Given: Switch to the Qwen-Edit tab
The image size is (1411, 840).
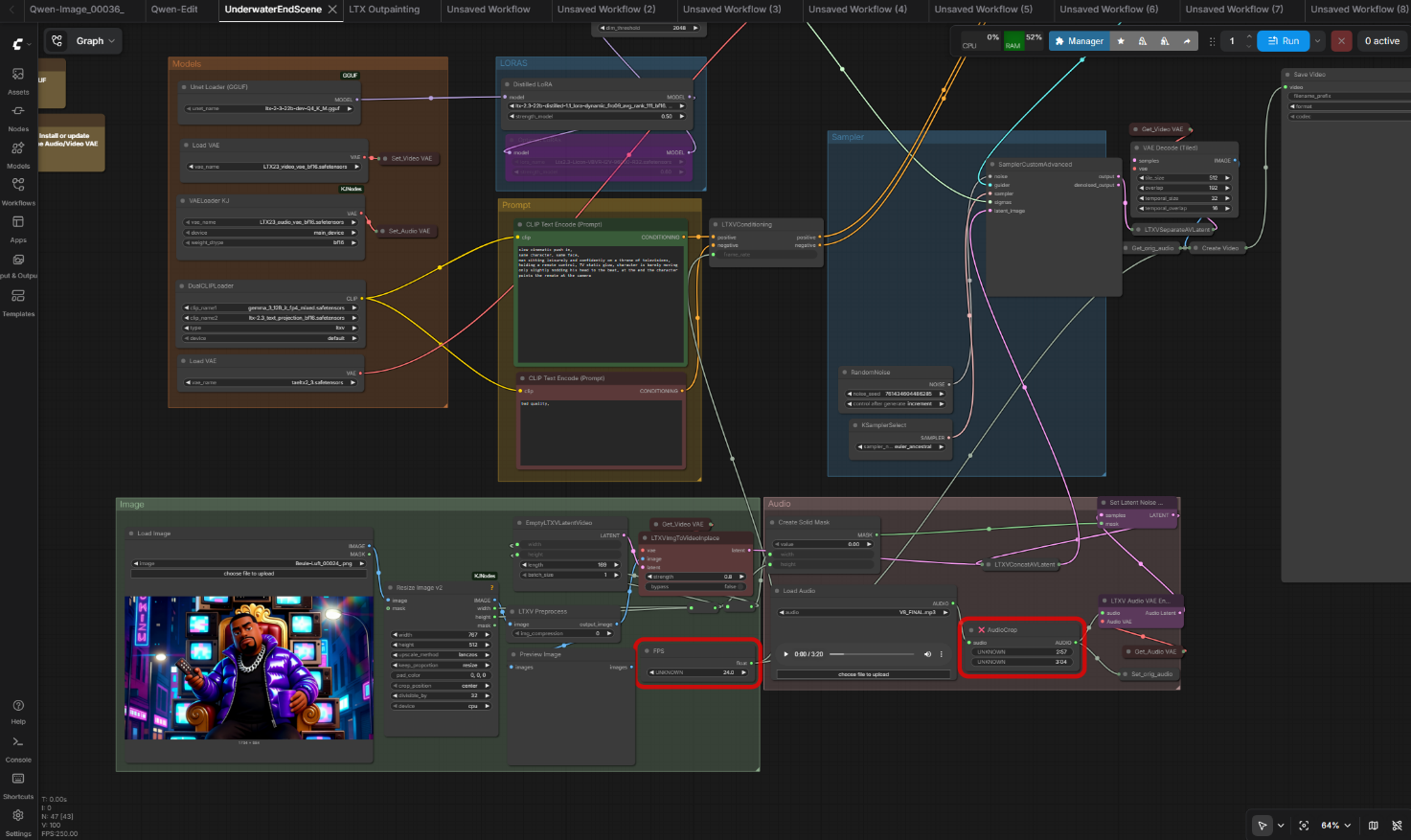Looking at the screenshot, I should point(174,10).
